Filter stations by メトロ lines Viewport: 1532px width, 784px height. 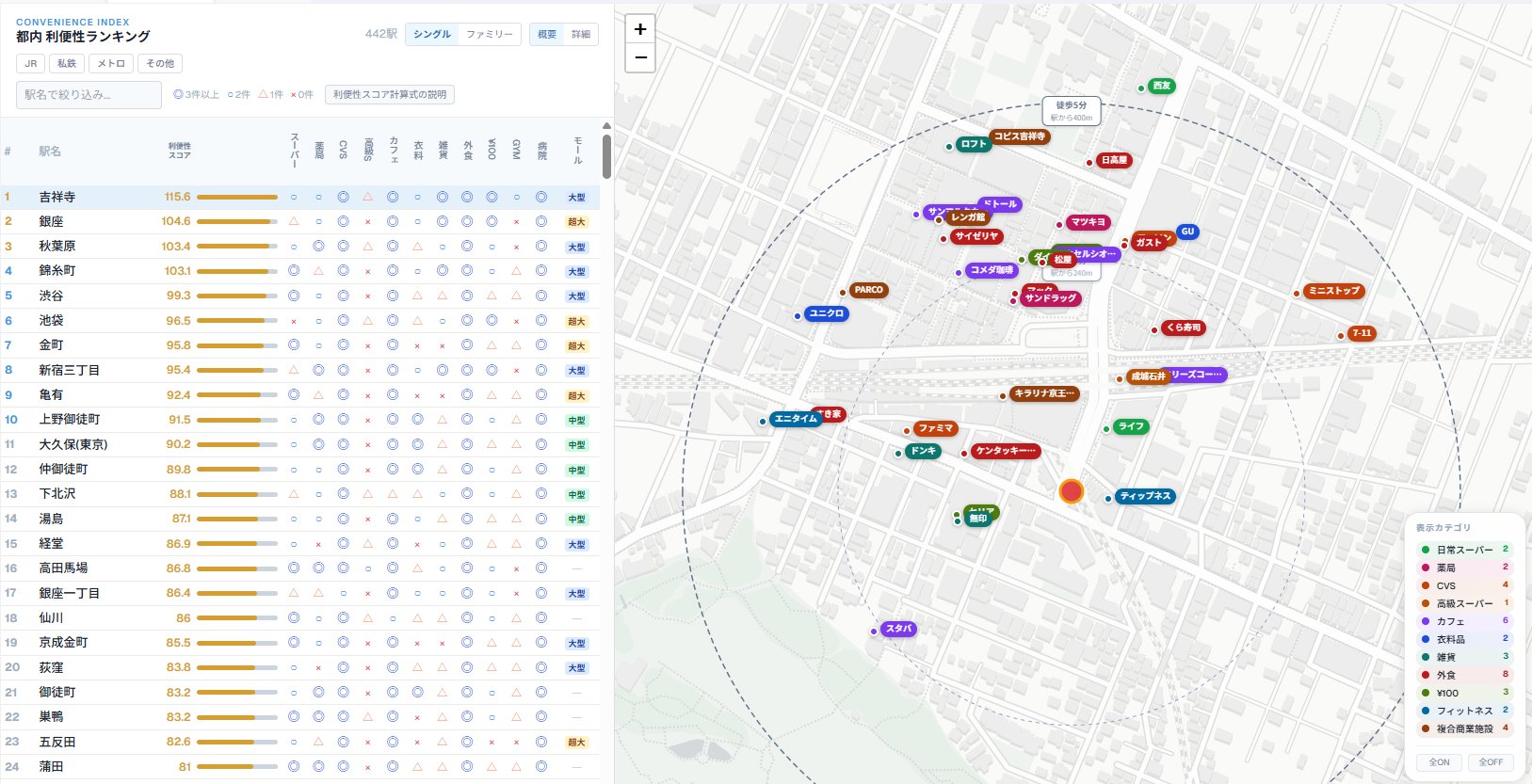(x=111, y=63)
